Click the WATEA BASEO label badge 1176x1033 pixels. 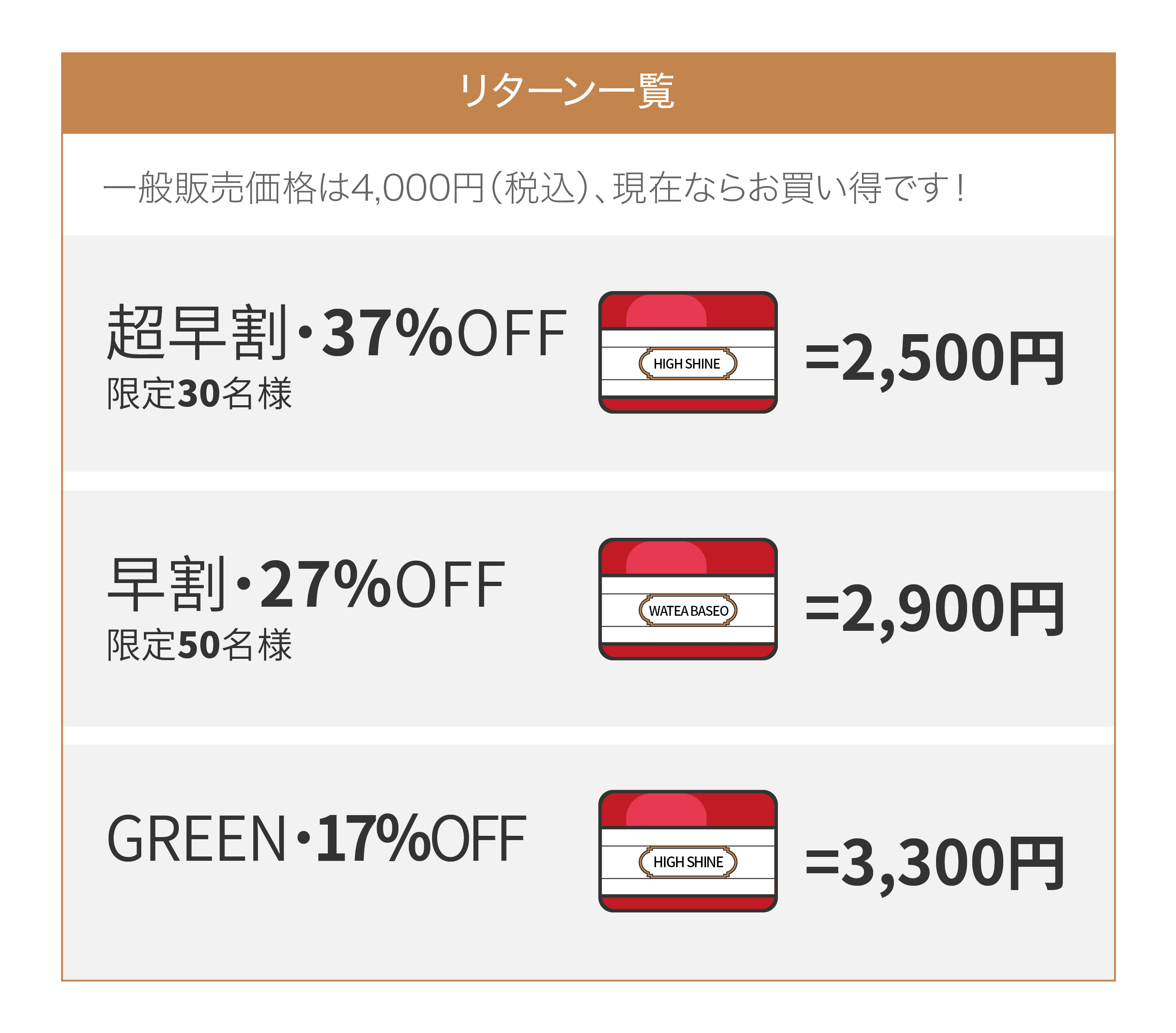688,610
